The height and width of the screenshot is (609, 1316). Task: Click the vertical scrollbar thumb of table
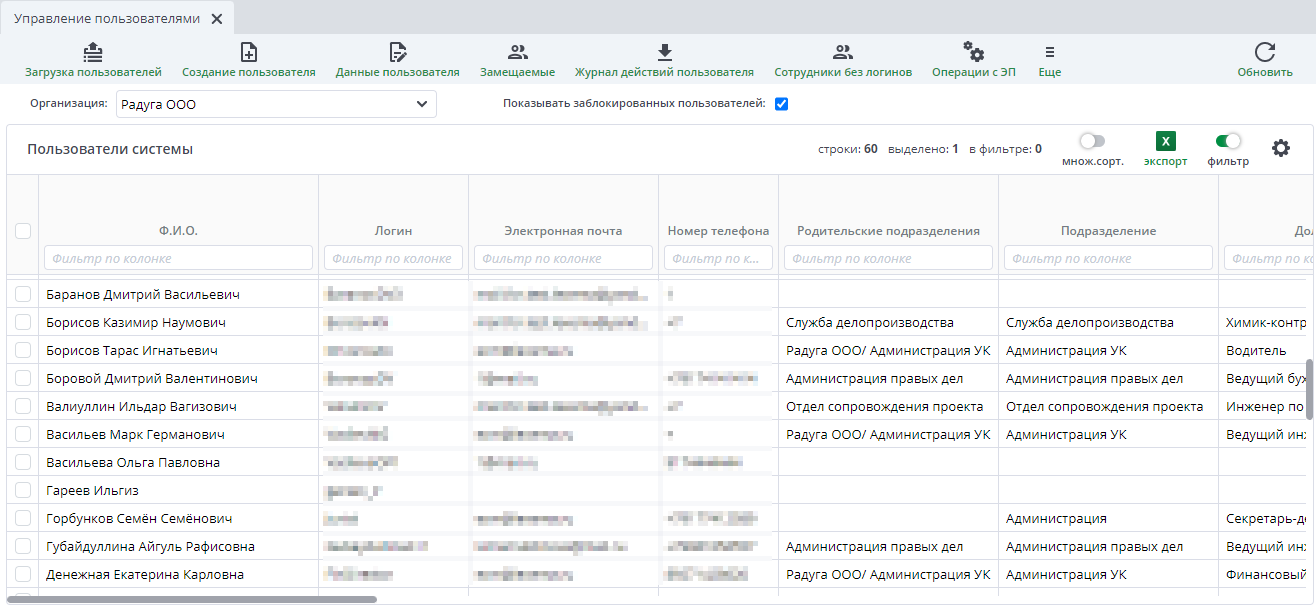click(x=1309, y=388)
